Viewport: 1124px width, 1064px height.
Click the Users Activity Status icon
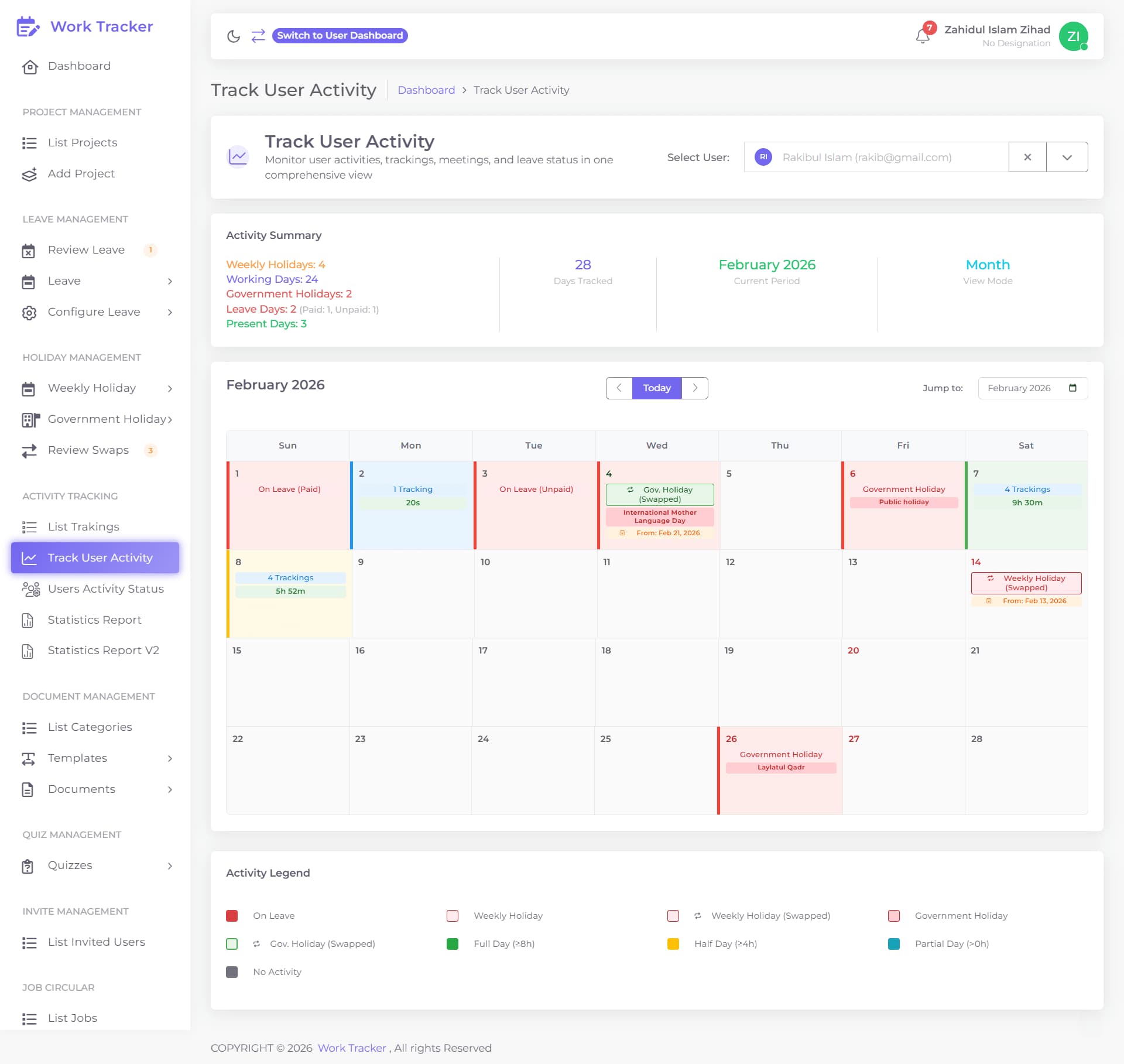[x=30, y=589]
